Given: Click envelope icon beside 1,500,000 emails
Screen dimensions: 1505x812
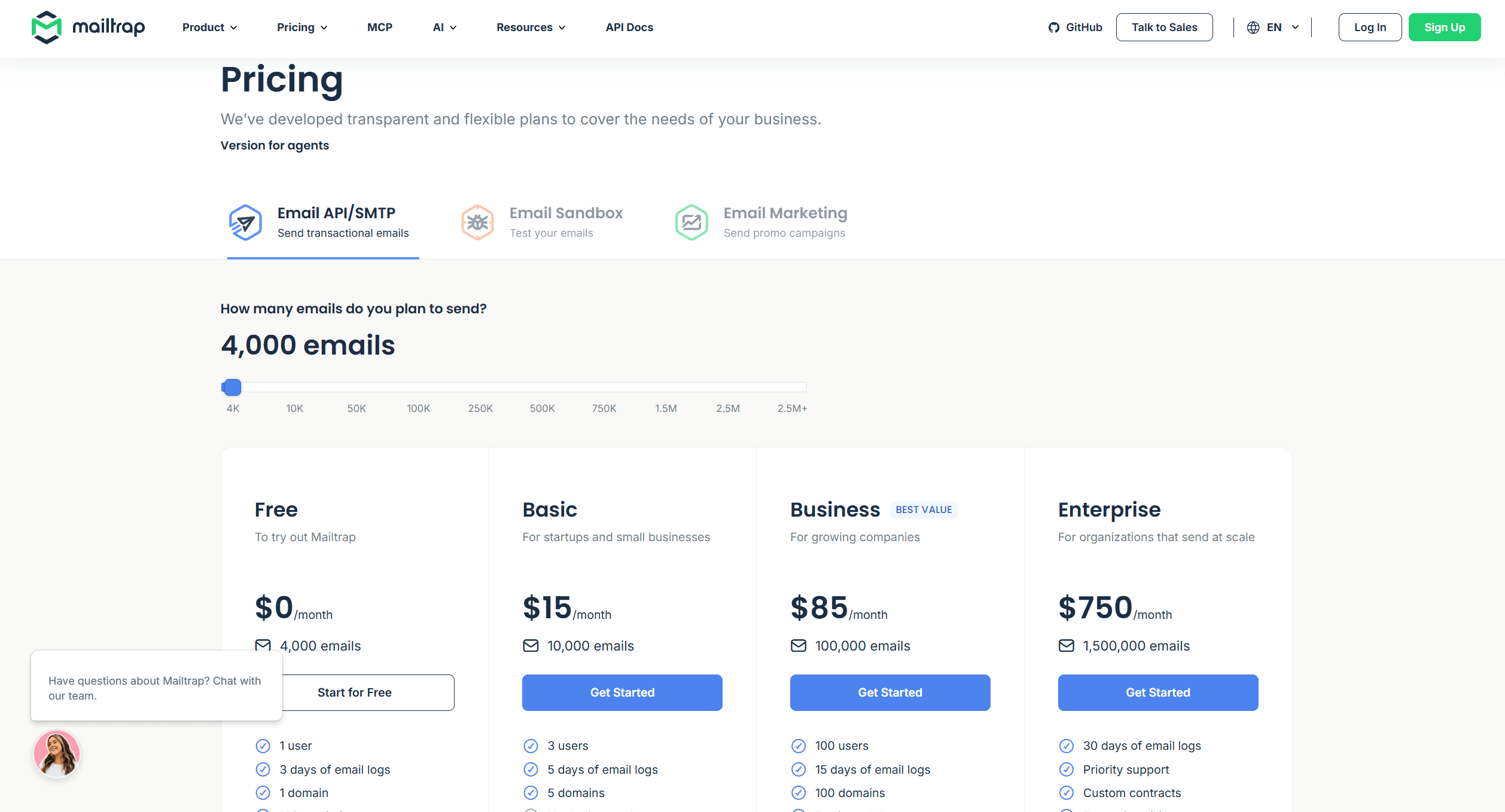Looking at the screenshot, I should coord(1067,646).
